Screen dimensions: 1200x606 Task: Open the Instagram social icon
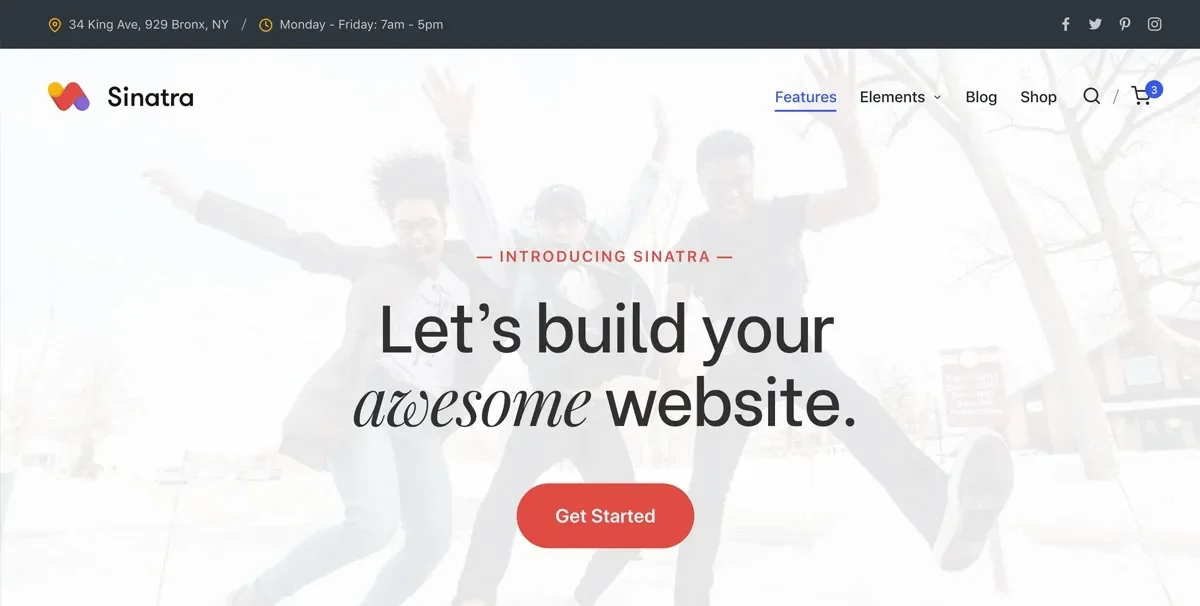pyautogui.click(x=1154, y=24)
